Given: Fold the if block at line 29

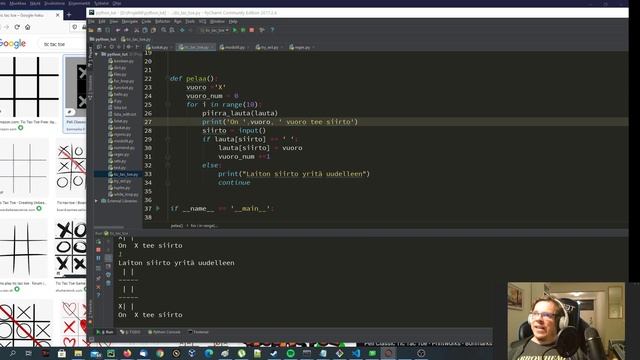Looking at the screenshot, I should (x=167, y=139).
